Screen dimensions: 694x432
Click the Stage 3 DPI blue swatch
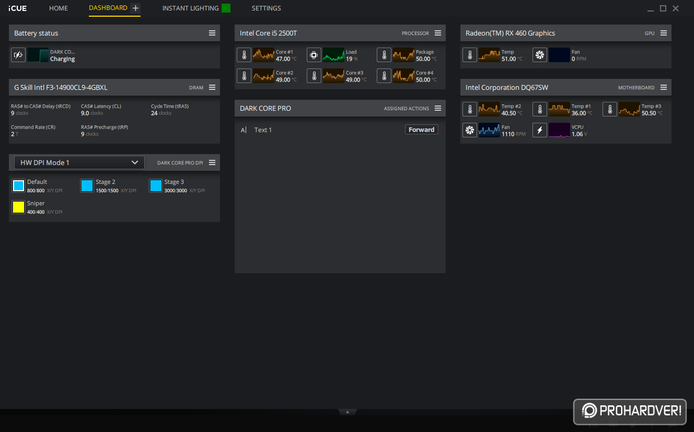pos(156,186)
